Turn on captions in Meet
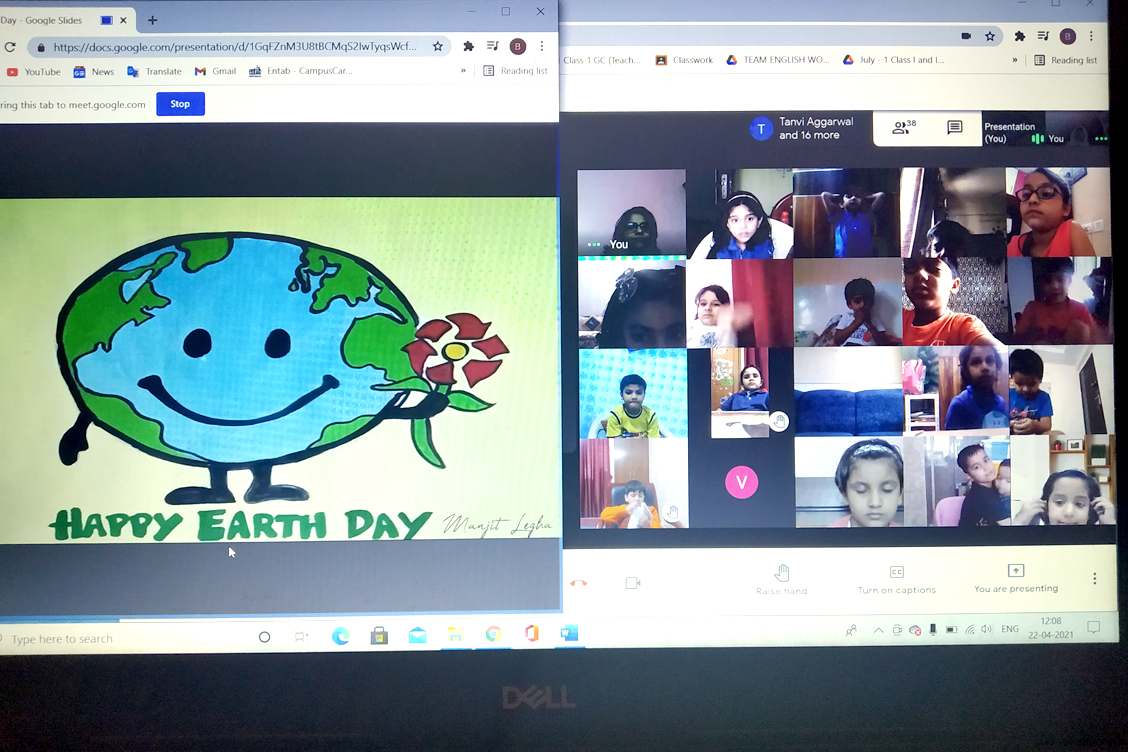1128x752 pixels. [x=897, y=578]
